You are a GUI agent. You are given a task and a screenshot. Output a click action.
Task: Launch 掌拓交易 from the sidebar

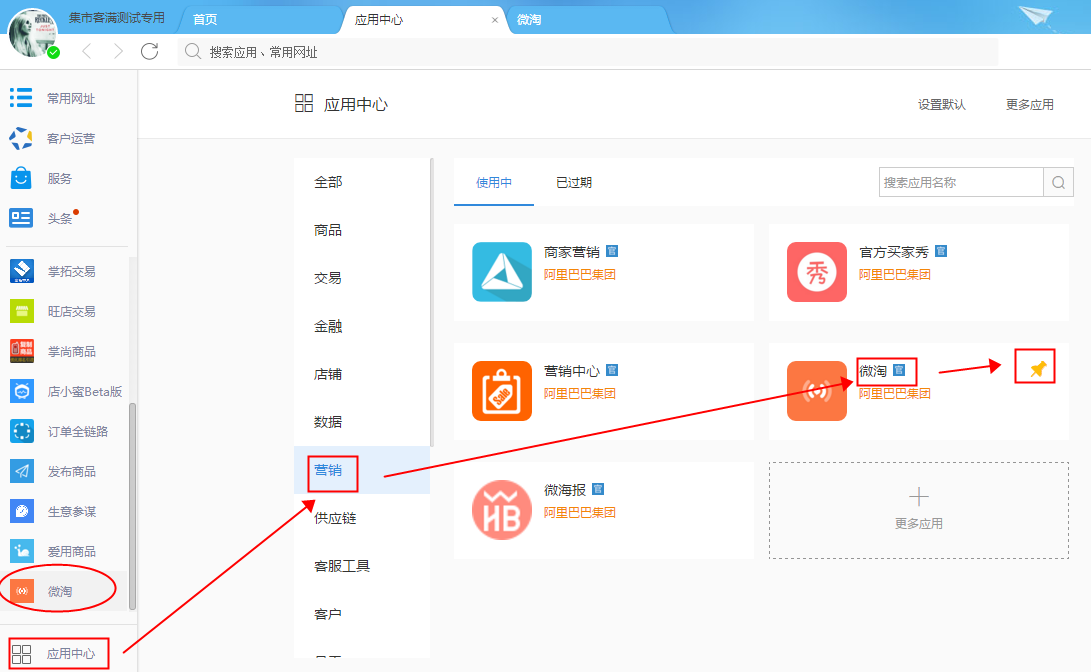52,271
